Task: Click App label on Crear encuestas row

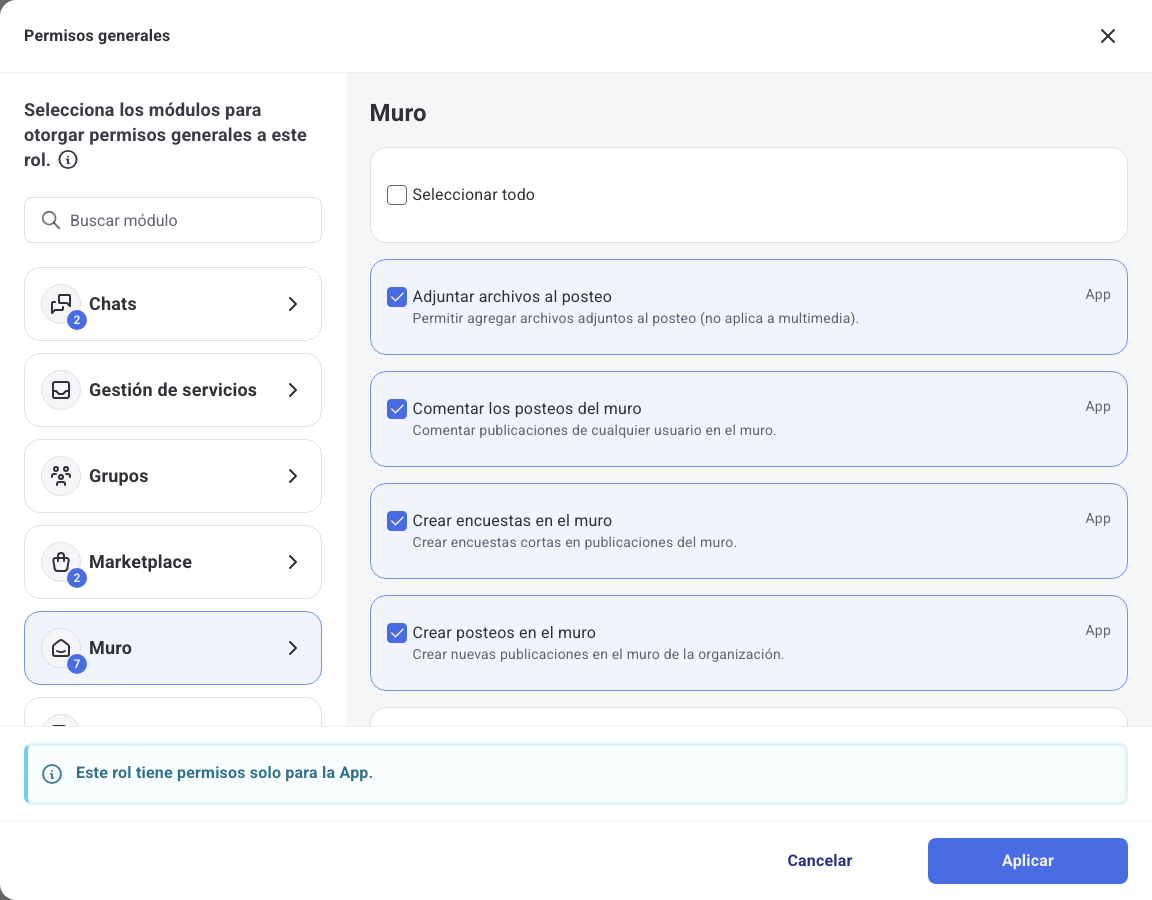Action: click(1098, 519)
